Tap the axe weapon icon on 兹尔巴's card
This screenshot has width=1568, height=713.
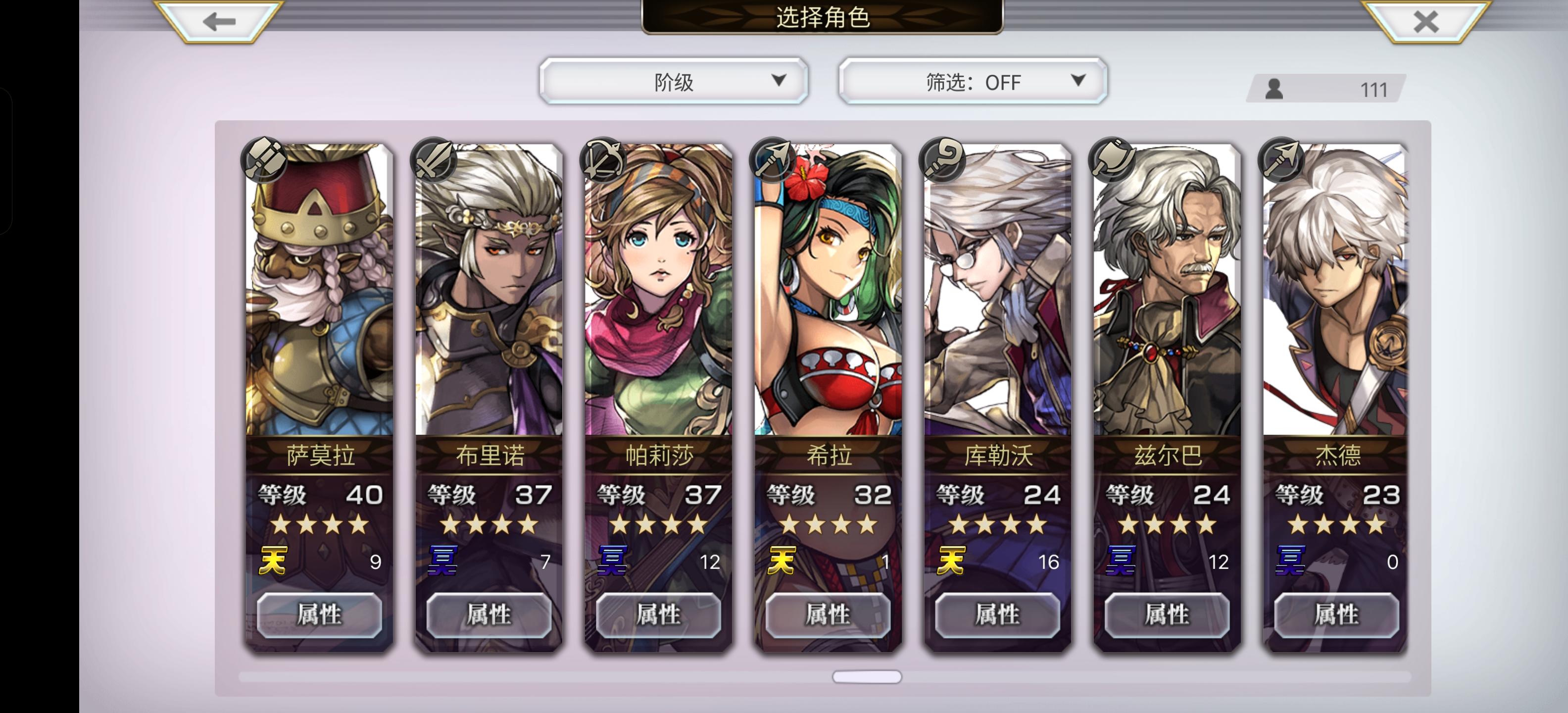[x=1113, y=160]
